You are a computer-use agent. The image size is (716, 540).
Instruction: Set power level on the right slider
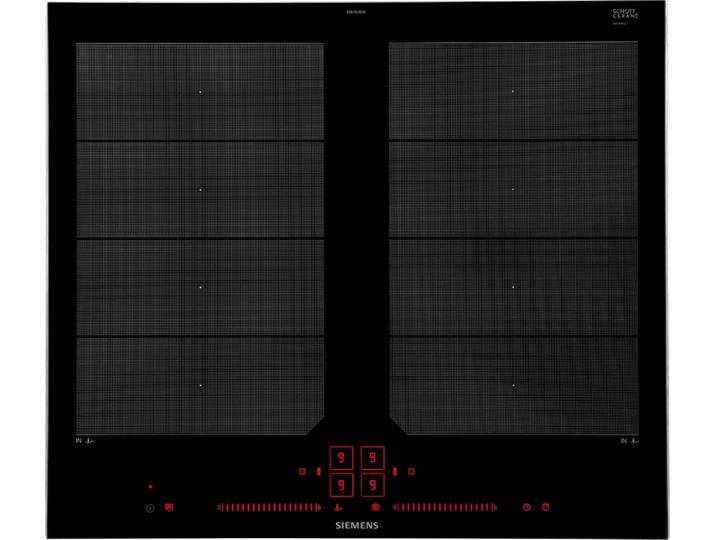click(445, 507)
